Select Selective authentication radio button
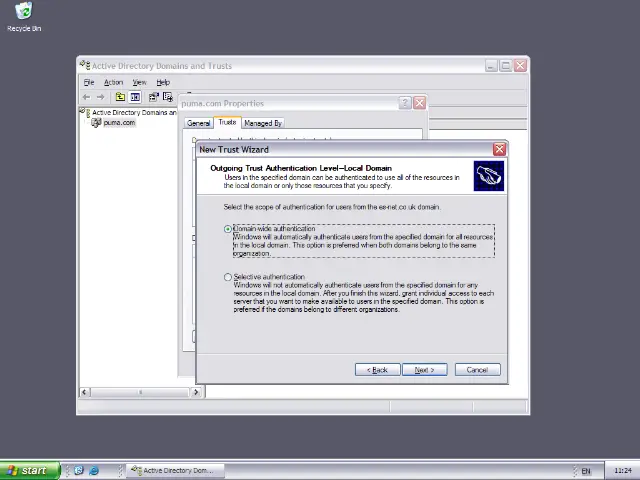This screenshot has width=640, height=480. [x=228, y=277]
